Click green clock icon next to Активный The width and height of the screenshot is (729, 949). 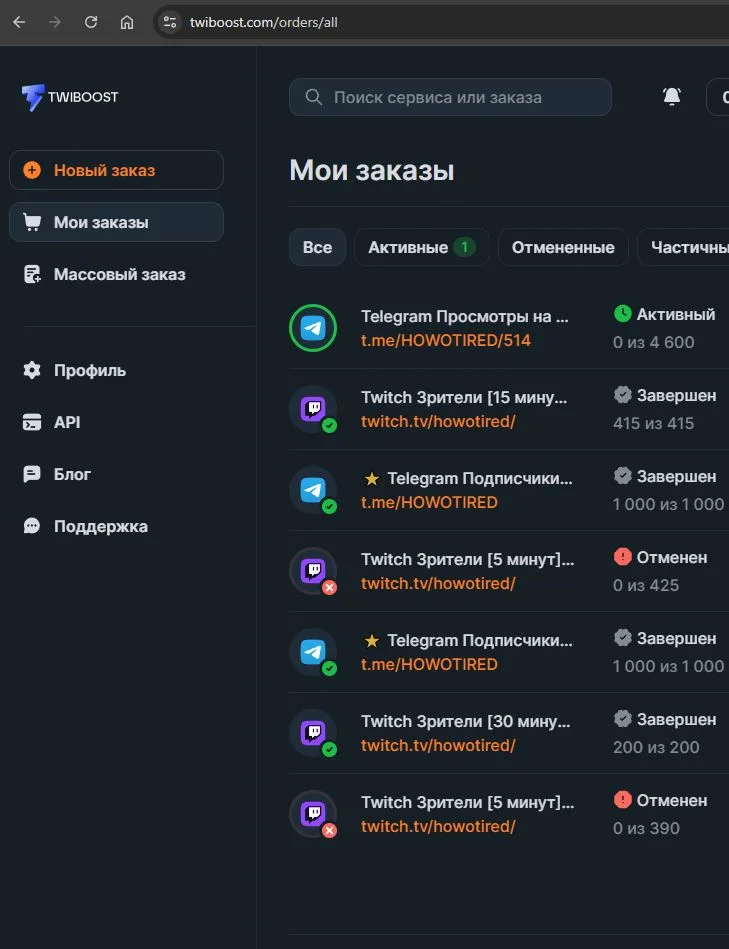pyautogui.click(x=623, y=314)
